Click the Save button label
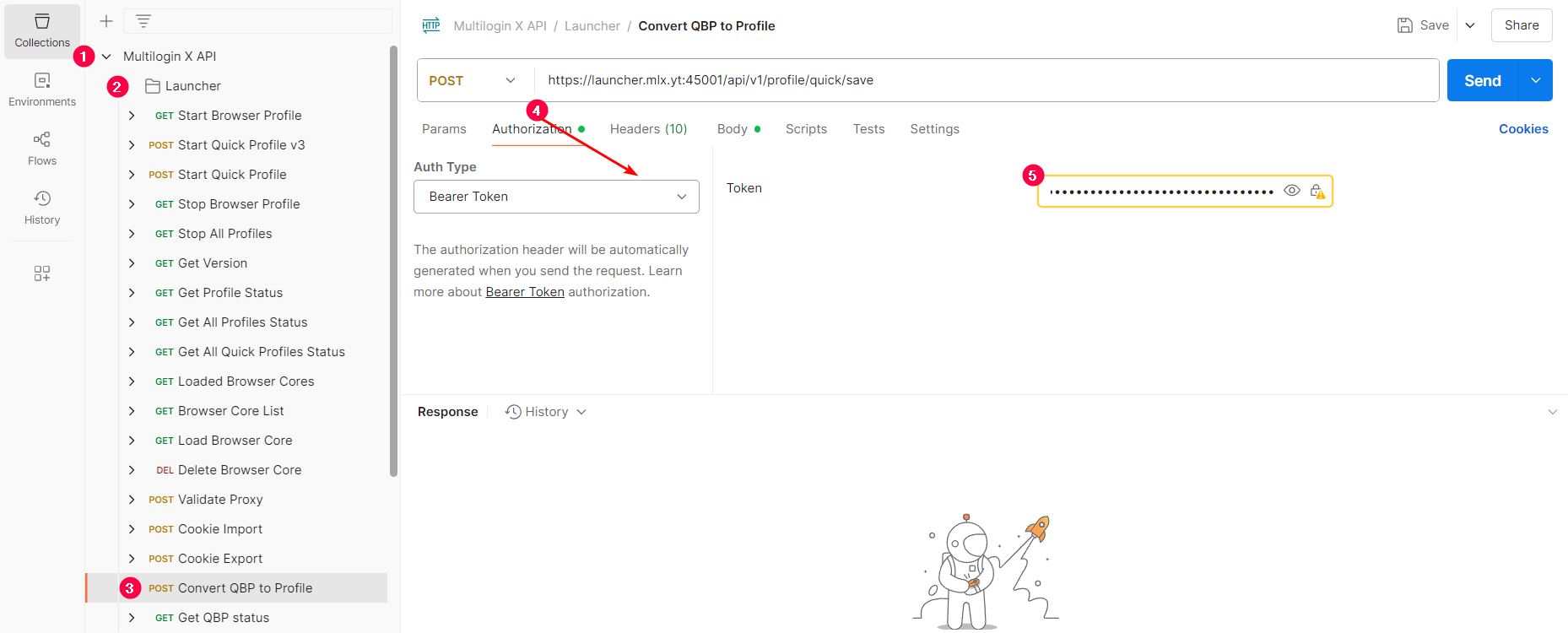The image size is (1568, 633). 1434,25
